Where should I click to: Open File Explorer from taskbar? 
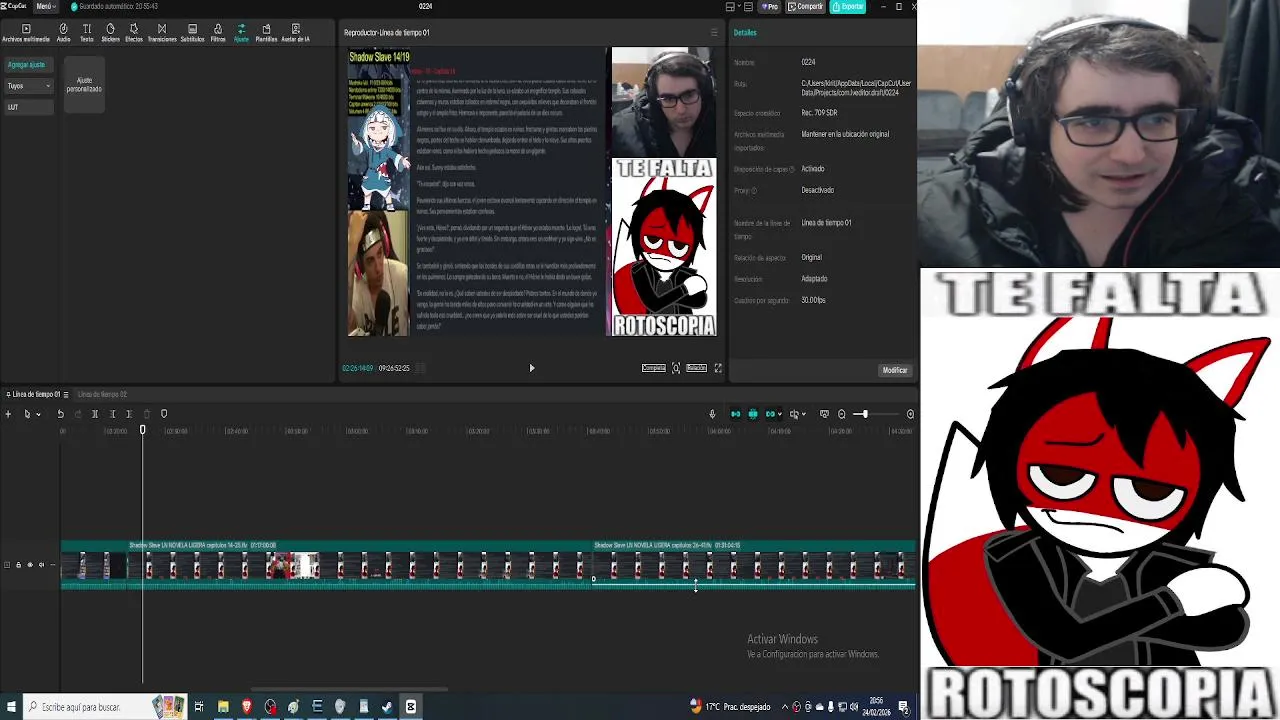click(x=223, y=707)
